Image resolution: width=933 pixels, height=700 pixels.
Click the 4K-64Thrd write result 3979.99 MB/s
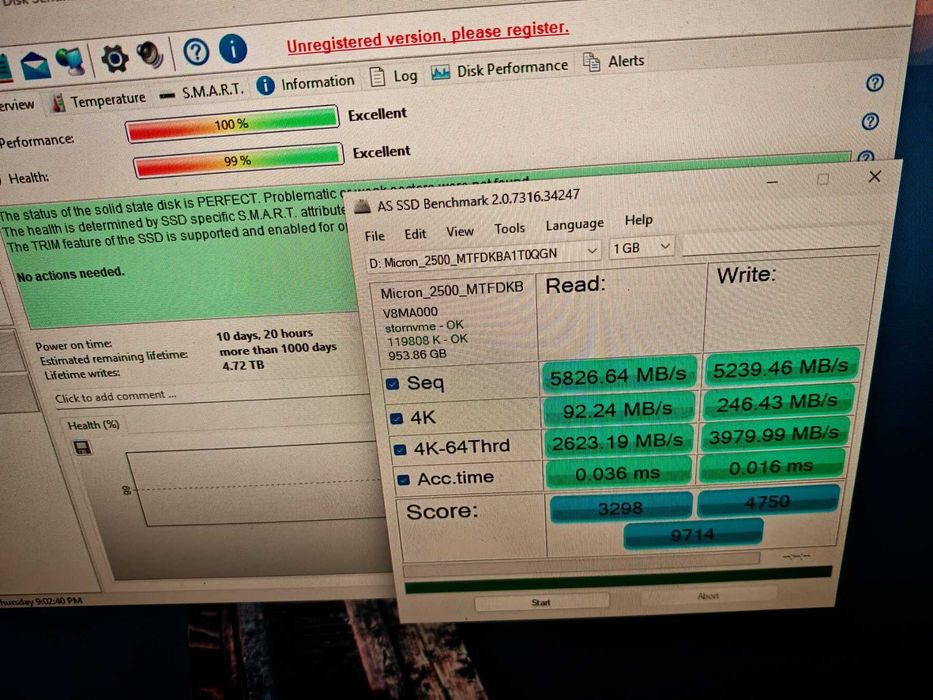tap(774, 435)
